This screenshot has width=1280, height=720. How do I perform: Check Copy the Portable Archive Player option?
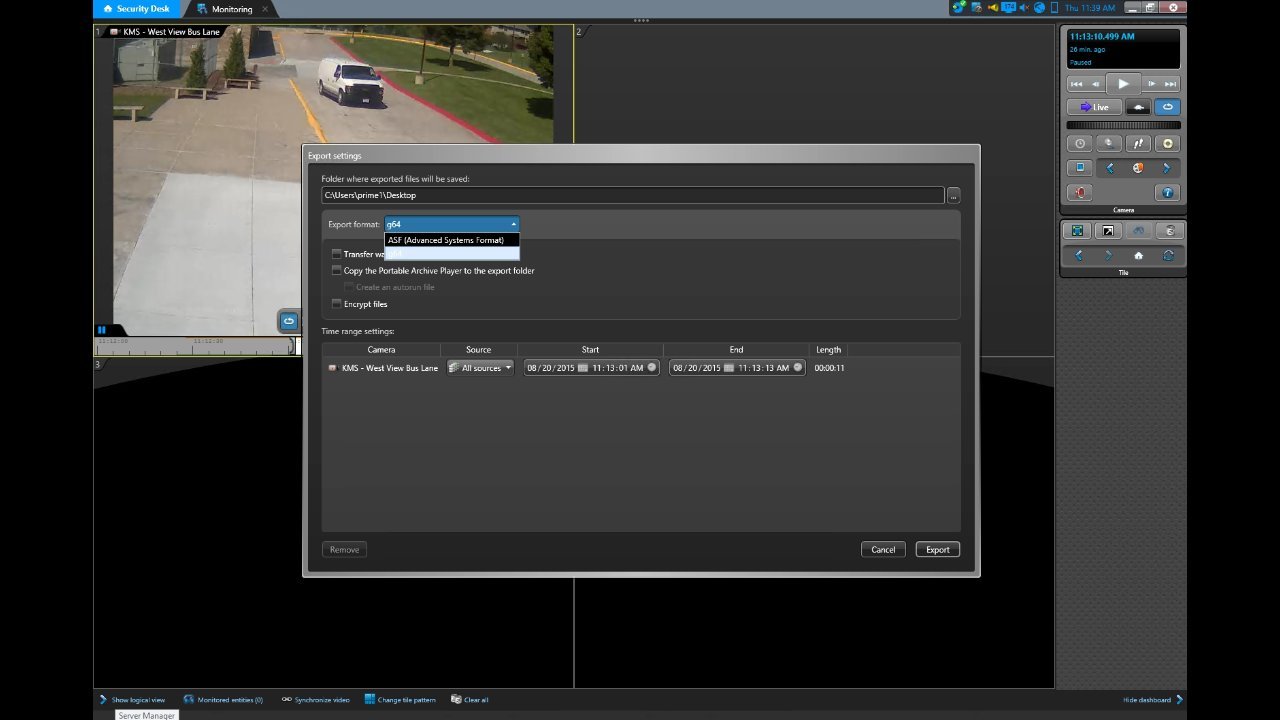tap(337, 271)
